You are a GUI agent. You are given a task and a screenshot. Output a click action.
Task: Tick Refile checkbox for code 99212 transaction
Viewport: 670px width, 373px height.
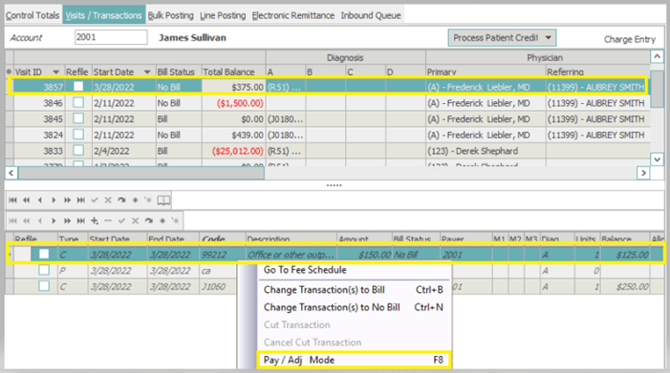pos(44,254)
